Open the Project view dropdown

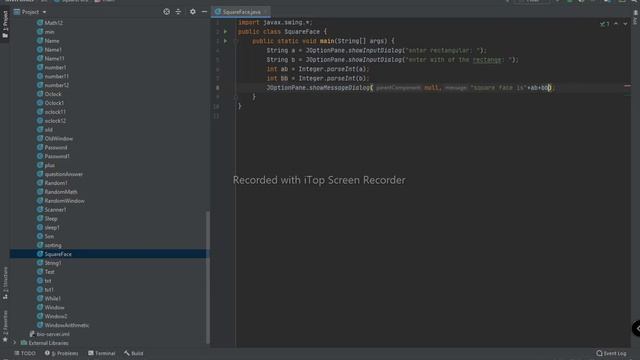[x=31, y=12]
